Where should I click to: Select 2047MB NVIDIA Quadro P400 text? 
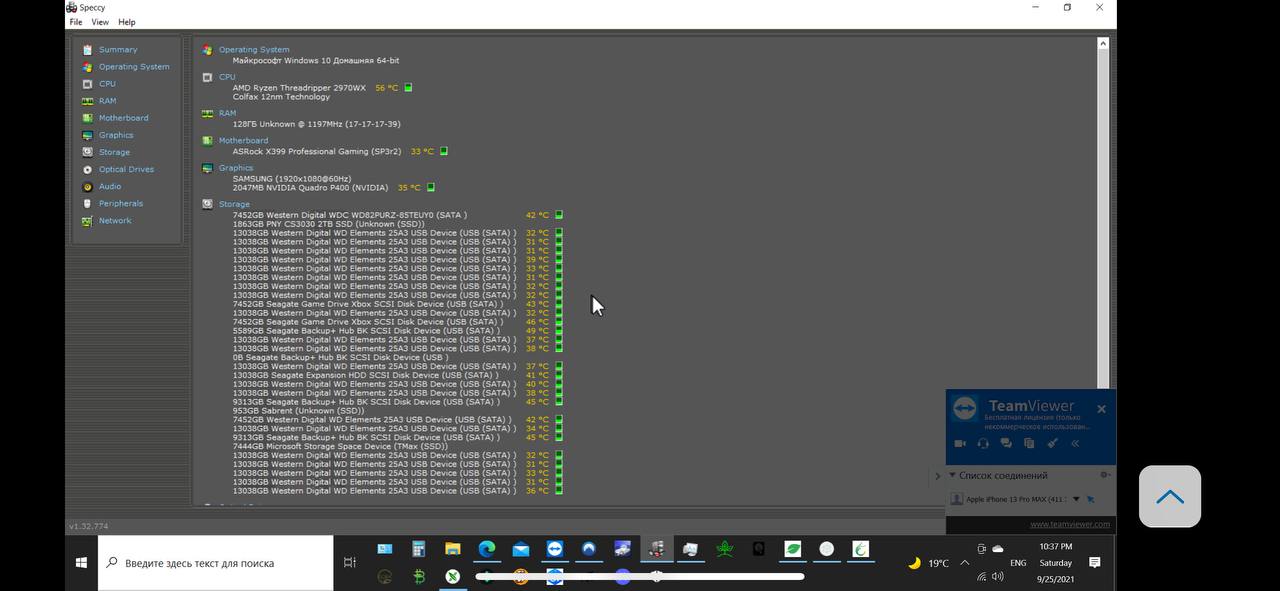[310, 187]
